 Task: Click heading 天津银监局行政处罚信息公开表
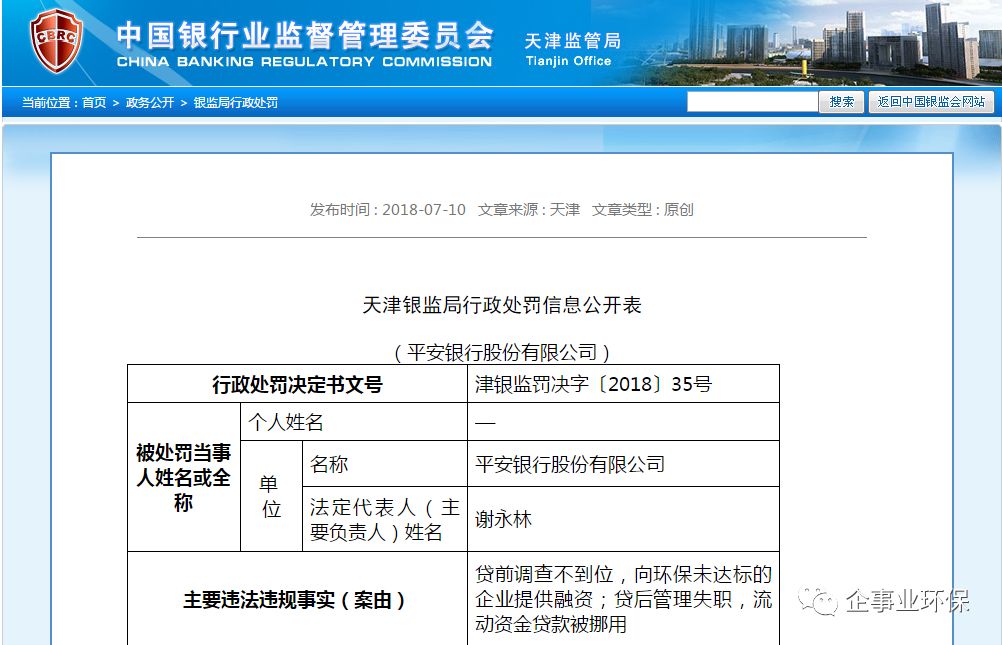502,305
